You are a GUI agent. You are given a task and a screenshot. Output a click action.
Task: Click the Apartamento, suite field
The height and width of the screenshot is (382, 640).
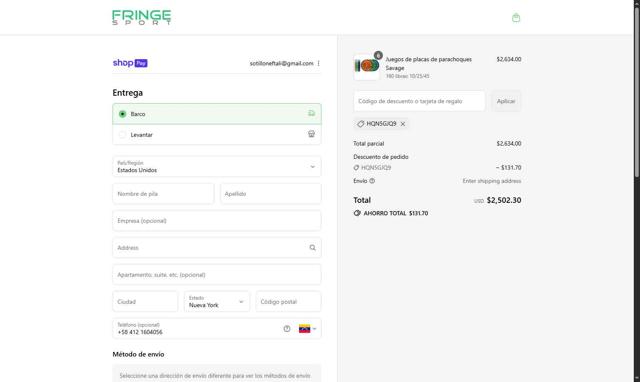pyautogui.click(x=217, y=275)
